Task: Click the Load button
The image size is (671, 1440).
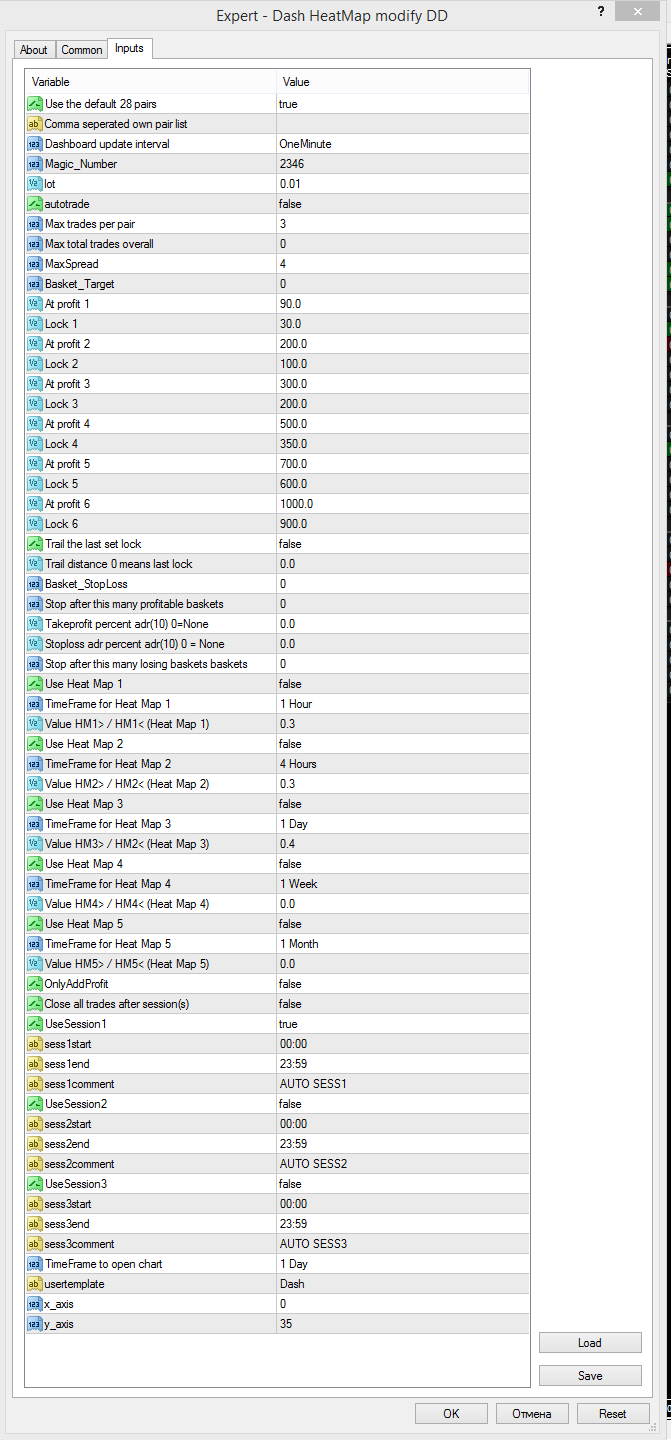Action: 590,1343
